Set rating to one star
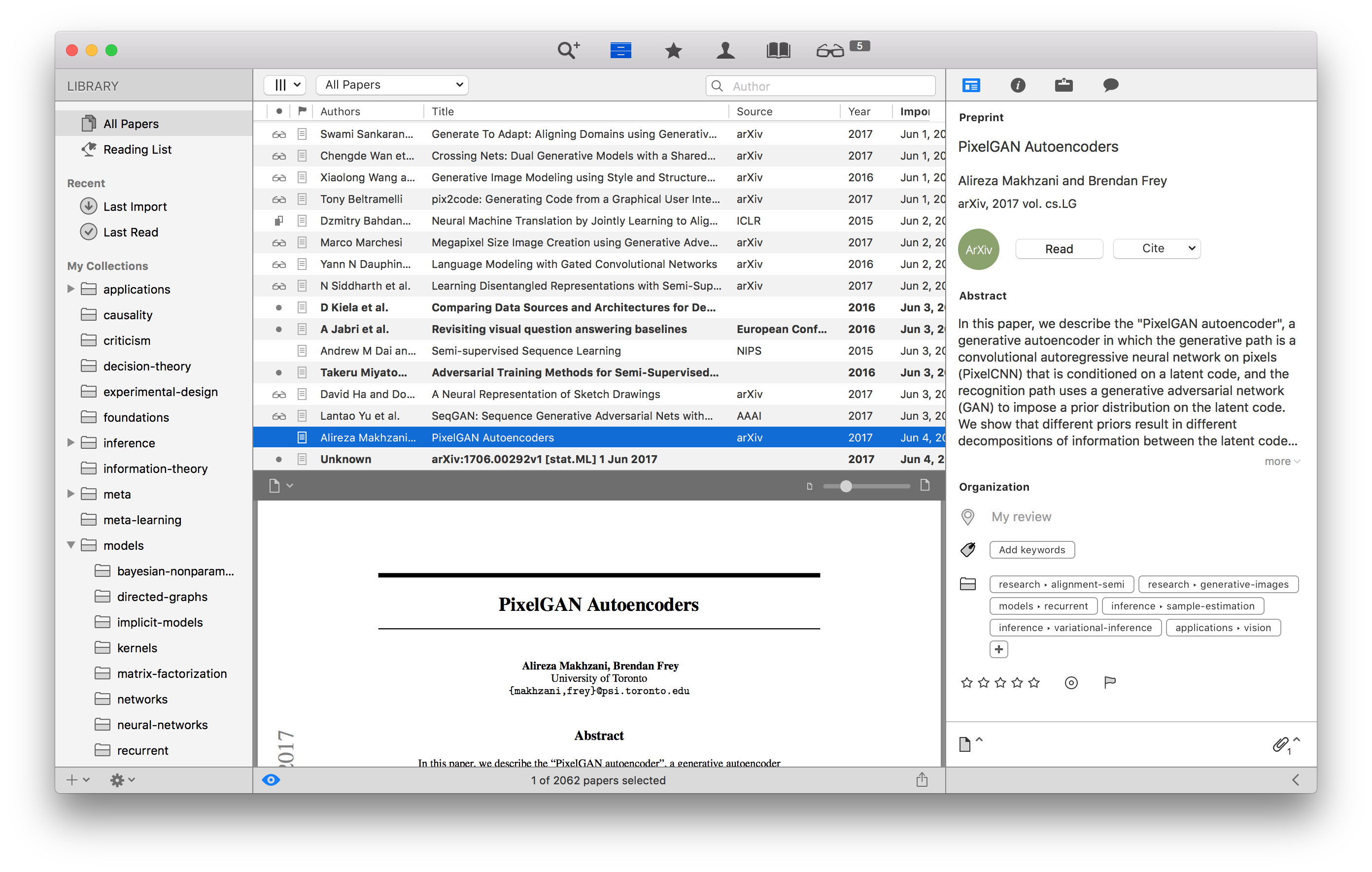1372x872 pixels. click(967, 682)
